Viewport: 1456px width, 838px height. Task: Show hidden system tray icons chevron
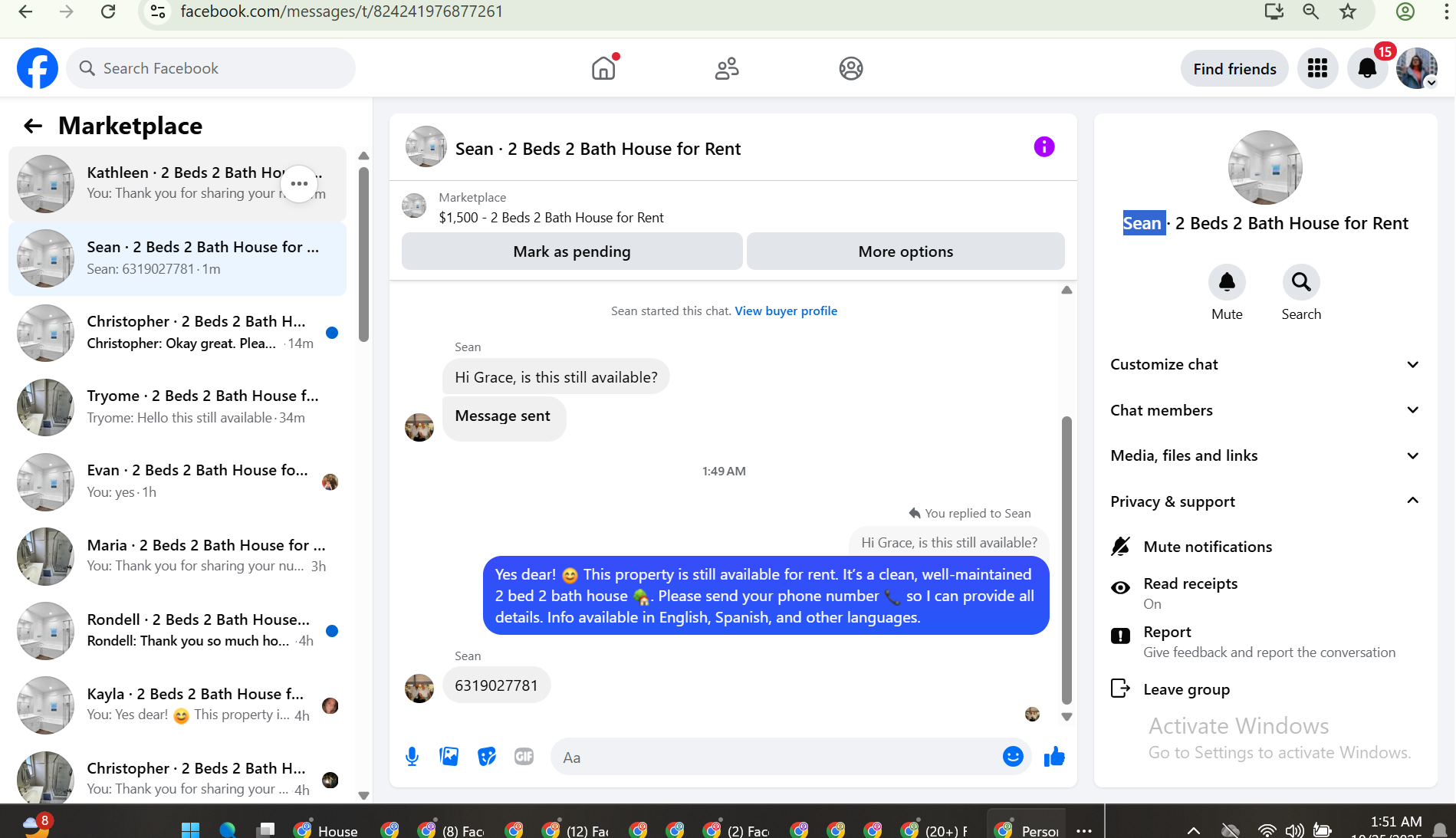[x=1194, y=830]
